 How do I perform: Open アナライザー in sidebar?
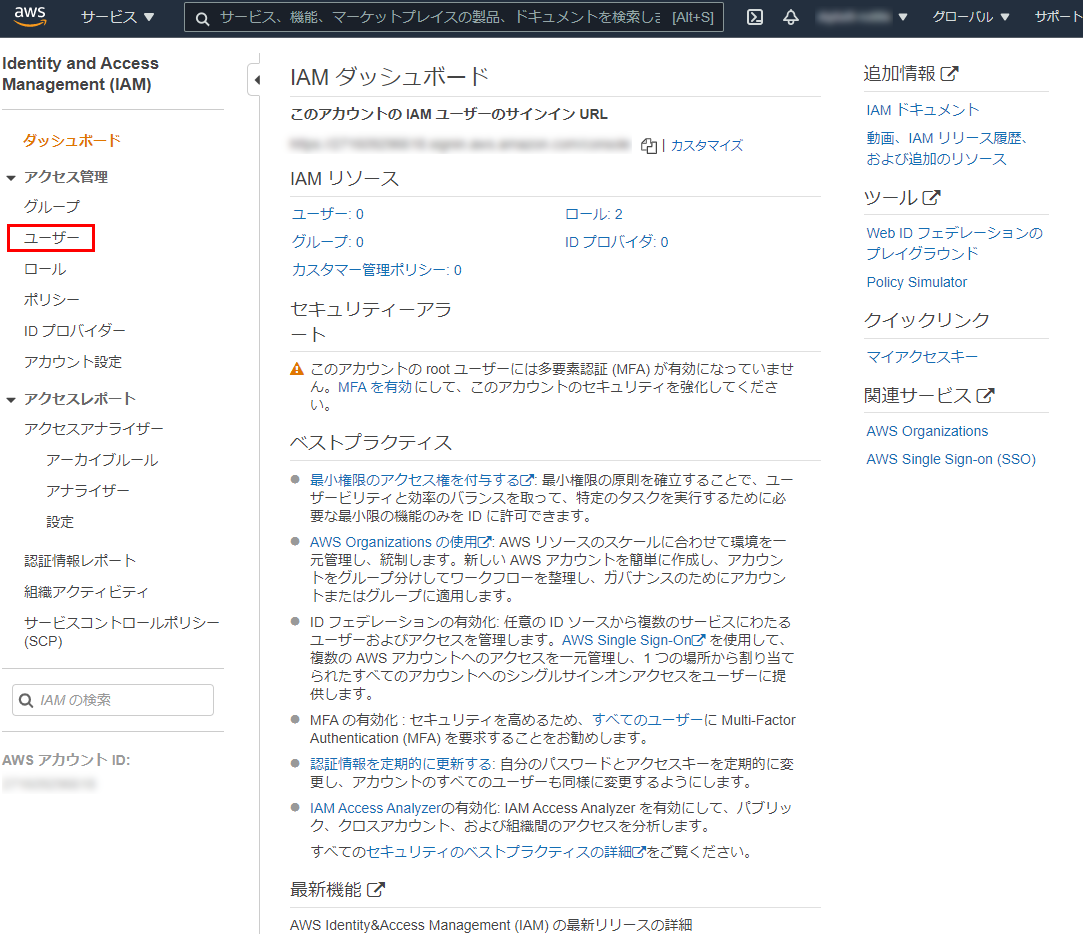point(87,491)
